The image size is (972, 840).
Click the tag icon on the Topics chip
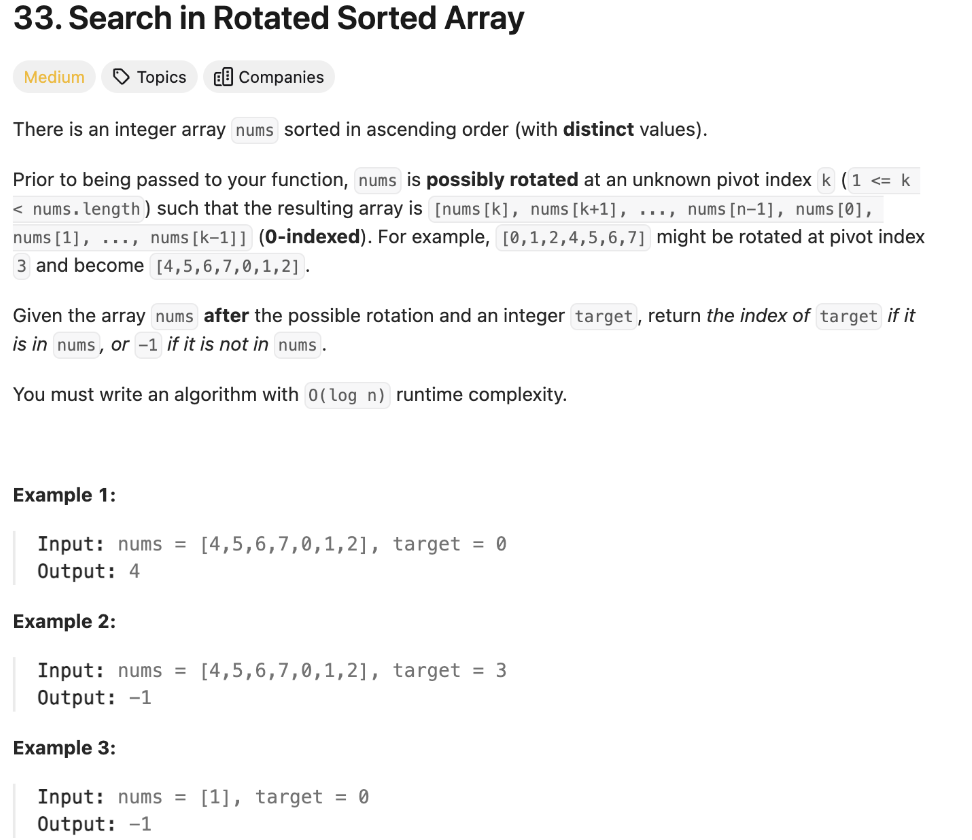[x=122, y=76]
